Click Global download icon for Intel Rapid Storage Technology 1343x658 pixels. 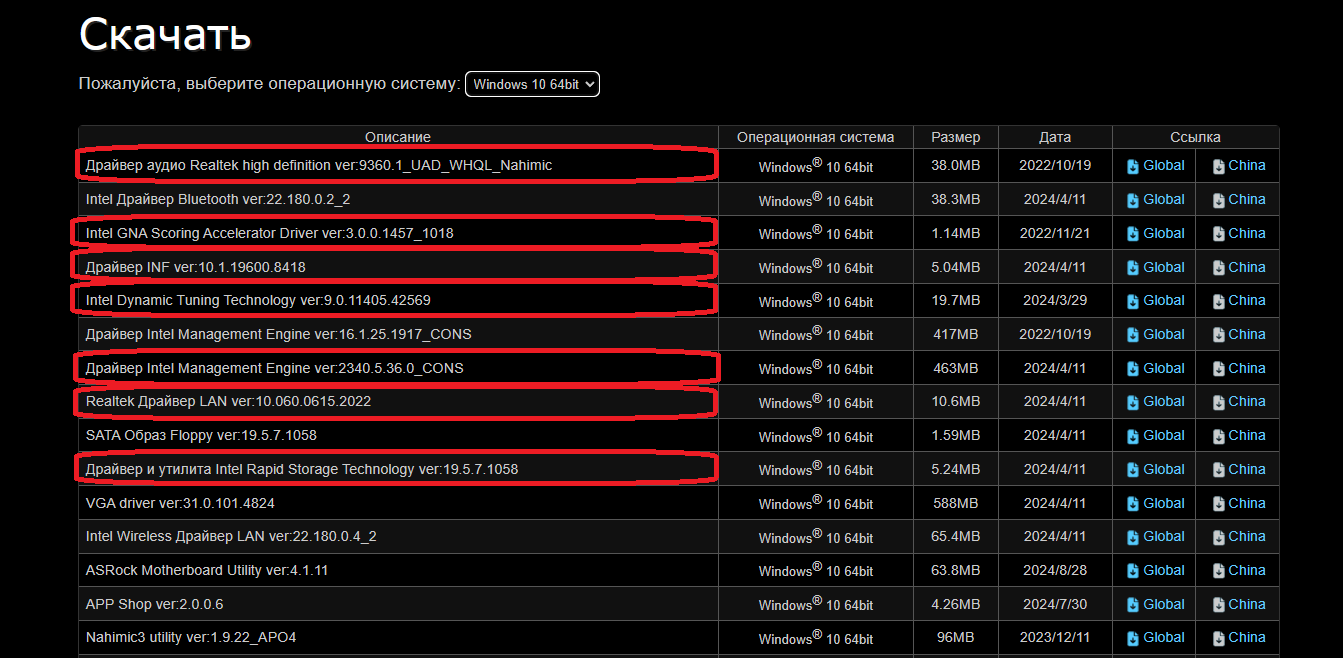[1133, 470]
